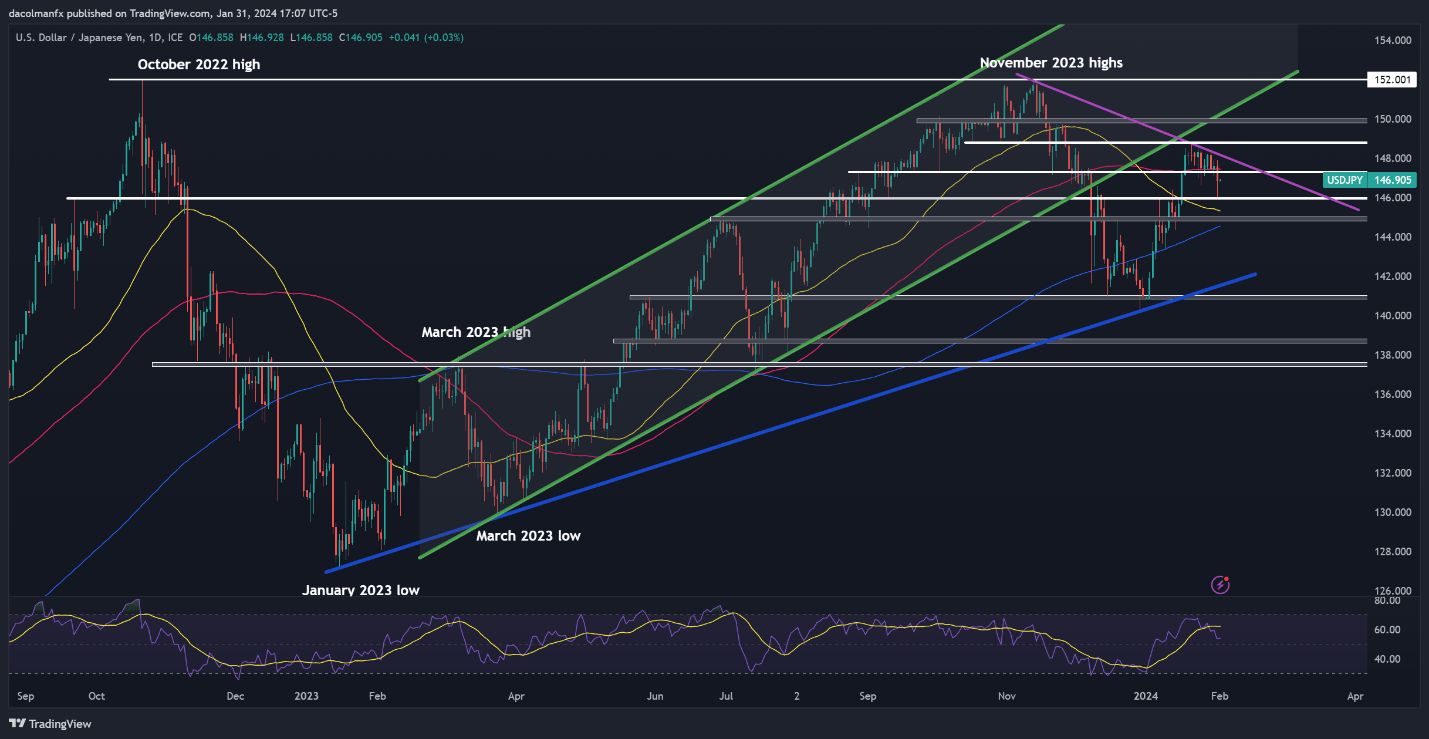Click the 60.00 level on the RSI axis
The width and height of the screenshot is (1429, 739).
tap(1387, 630)
